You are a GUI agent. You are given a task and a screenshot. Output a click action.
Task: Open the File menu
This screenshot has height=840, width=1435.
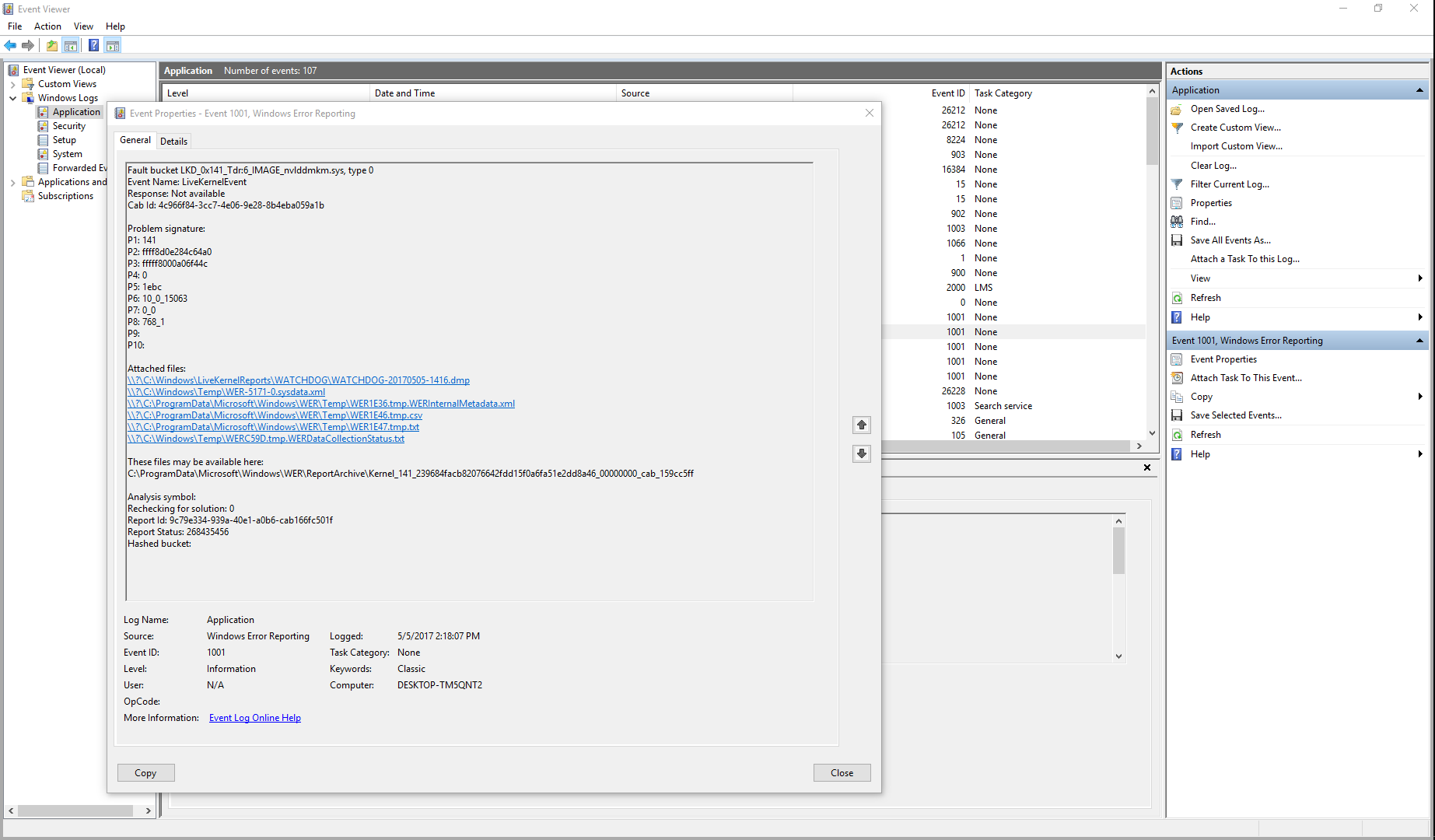click(x=15, y=26)
